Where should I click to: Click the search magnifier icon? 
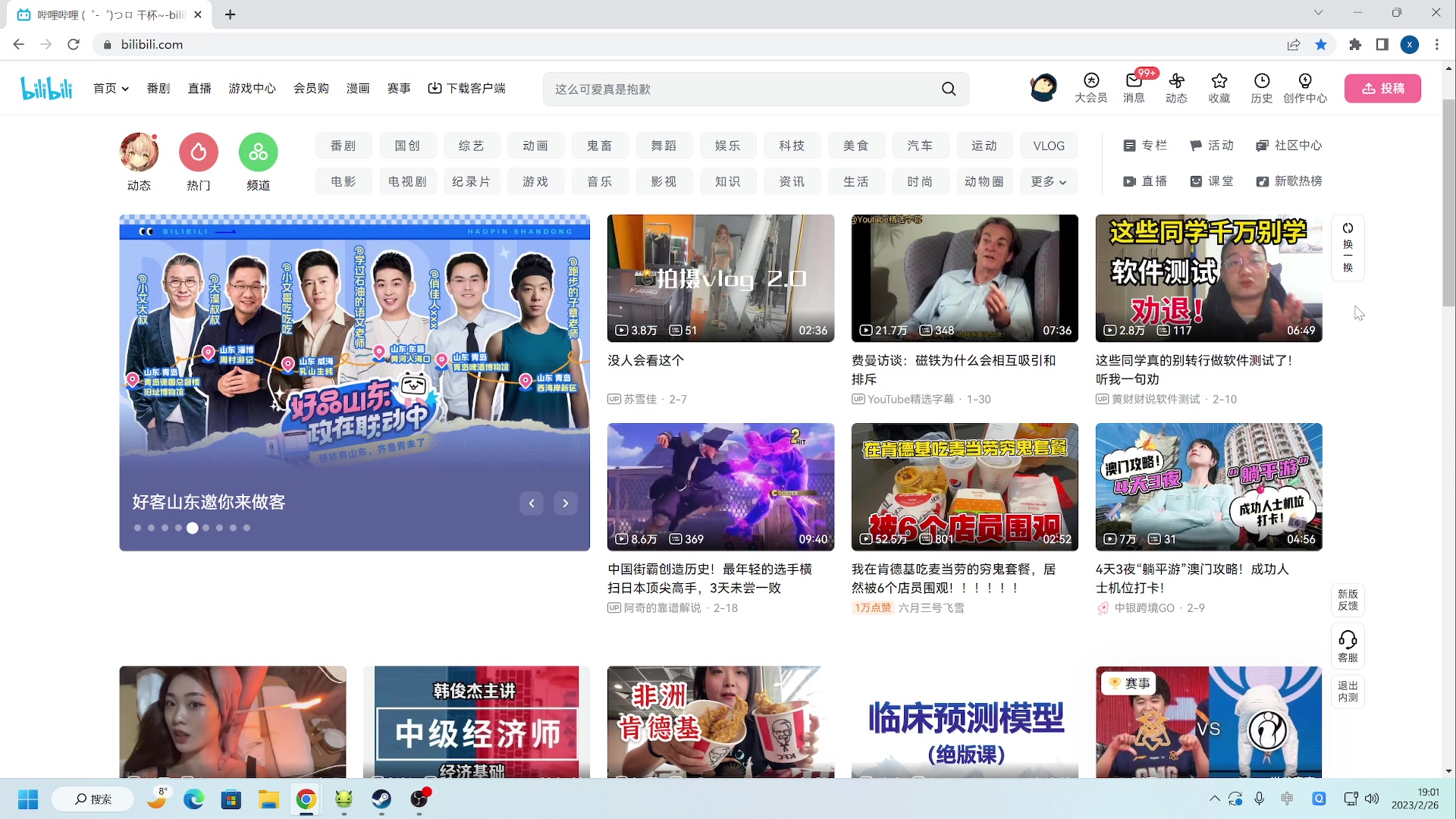tap(948, 89)
